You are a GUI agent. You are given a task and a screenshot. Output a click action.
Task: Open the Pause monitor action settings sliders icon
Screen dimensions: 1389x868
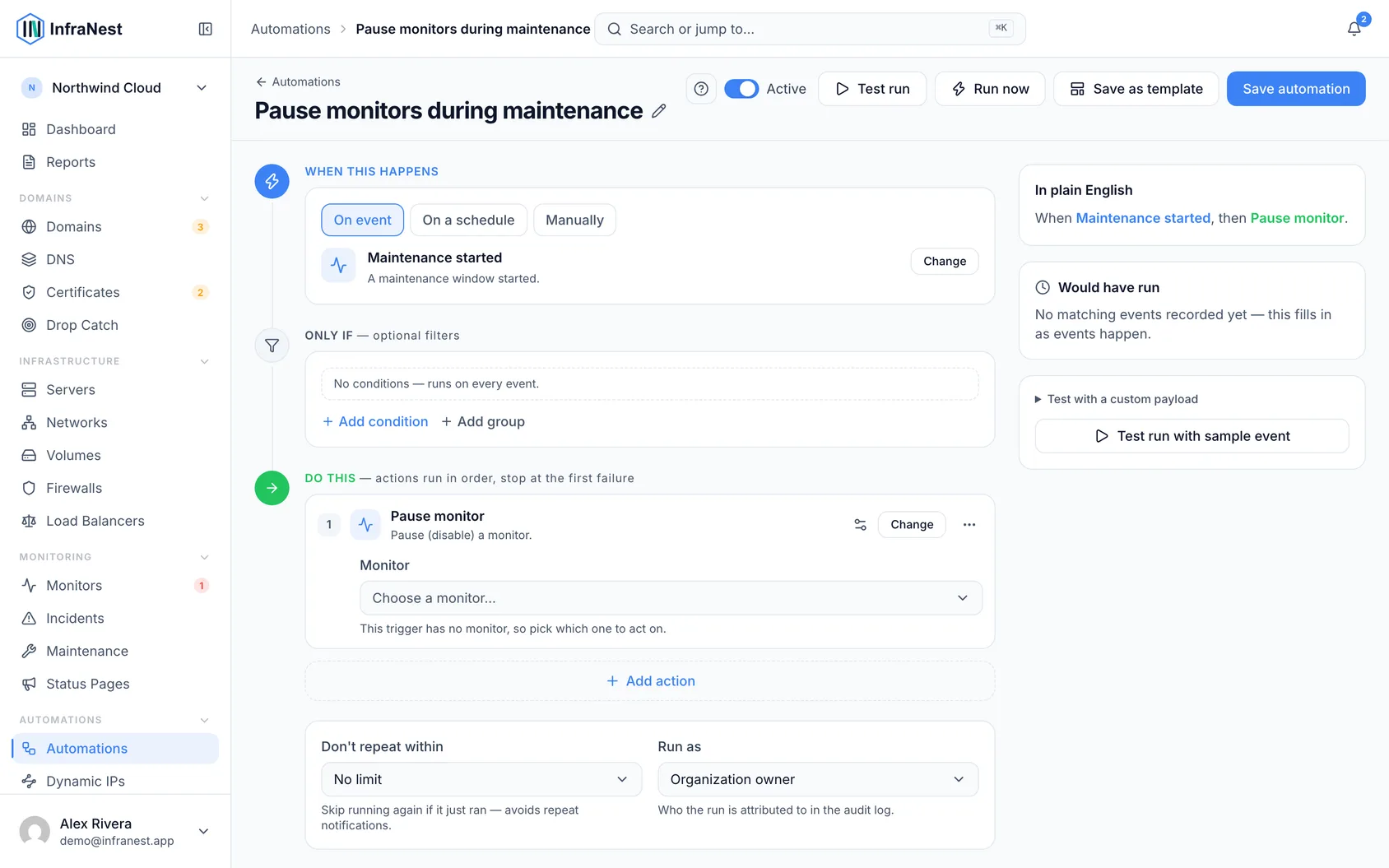click(x=860, y=525)
